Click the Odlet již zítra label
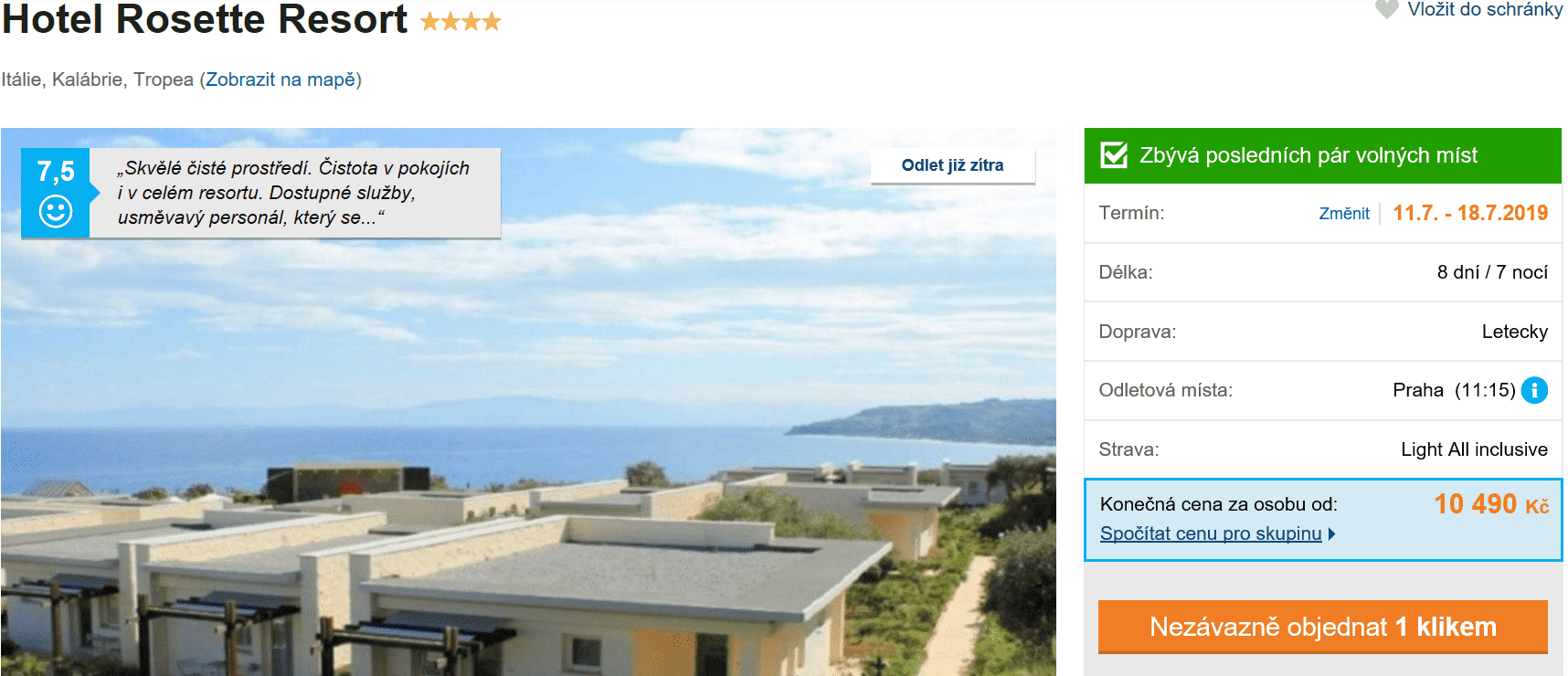The width and height of the screenshot is (1568, 676). click(952, 165)
